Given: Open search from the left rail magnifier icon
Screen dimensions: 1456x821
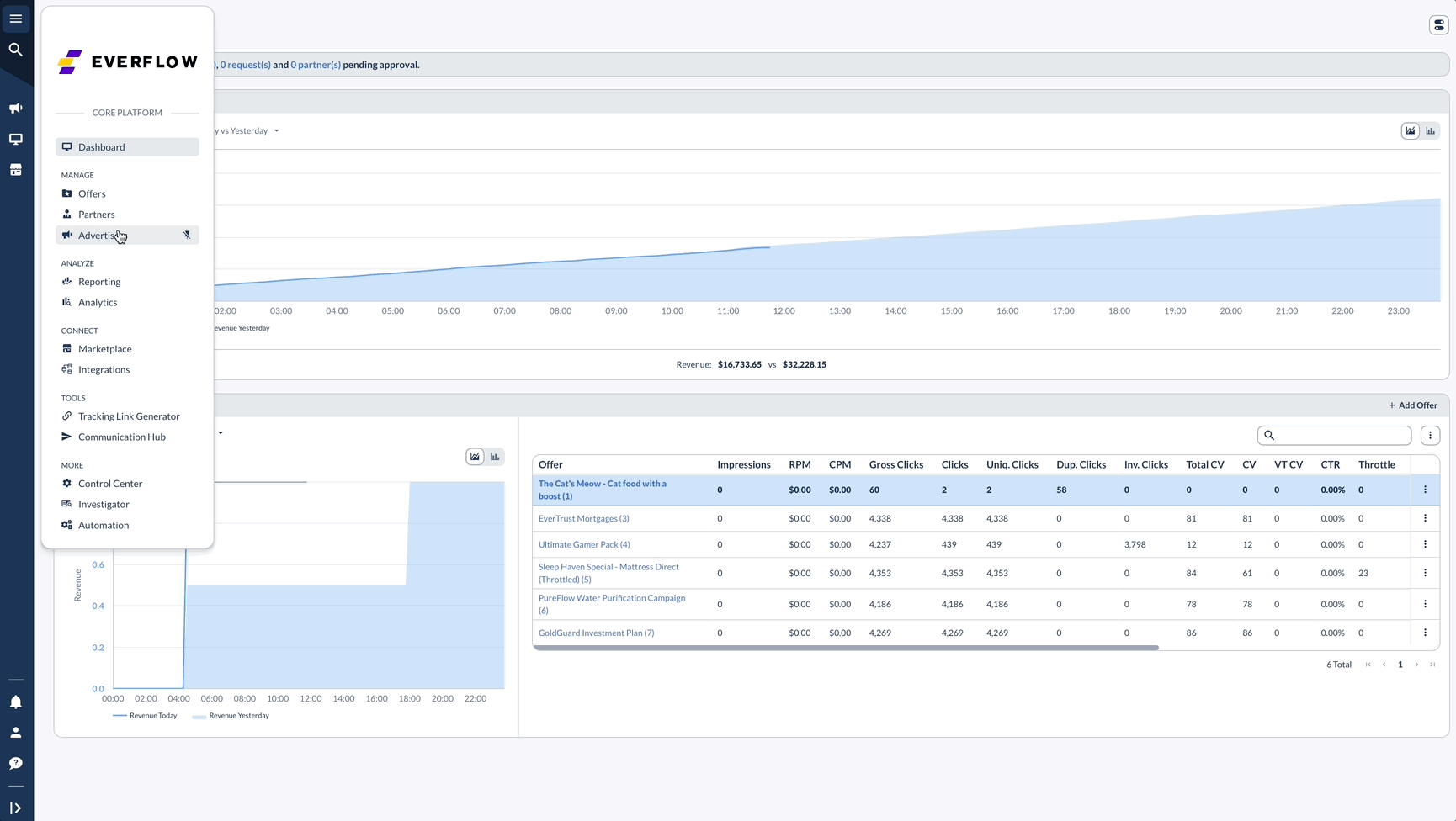Looking at the screenshot, I should coord(16,50).
